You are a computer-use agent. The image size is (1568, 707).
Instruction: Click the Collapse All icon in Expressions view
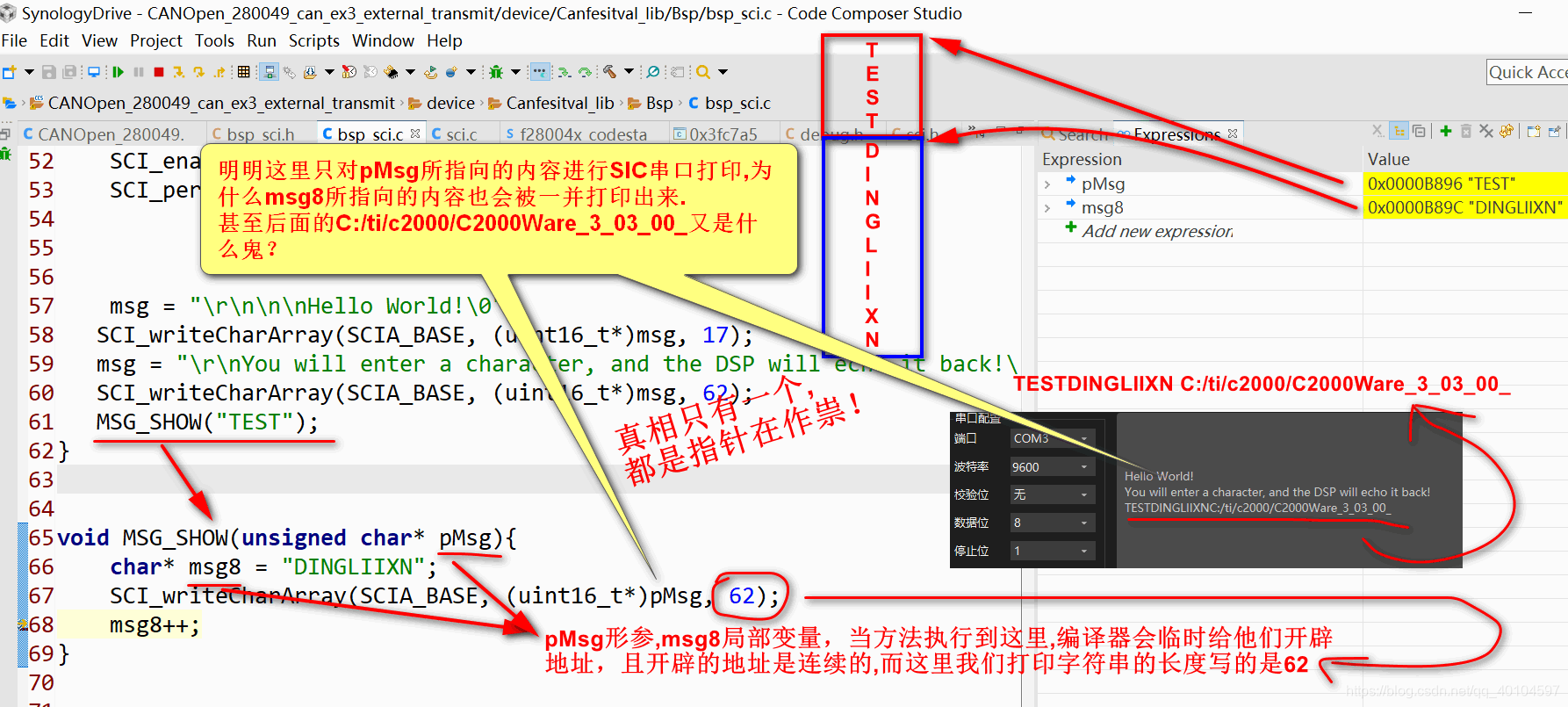coord(1419,131)
